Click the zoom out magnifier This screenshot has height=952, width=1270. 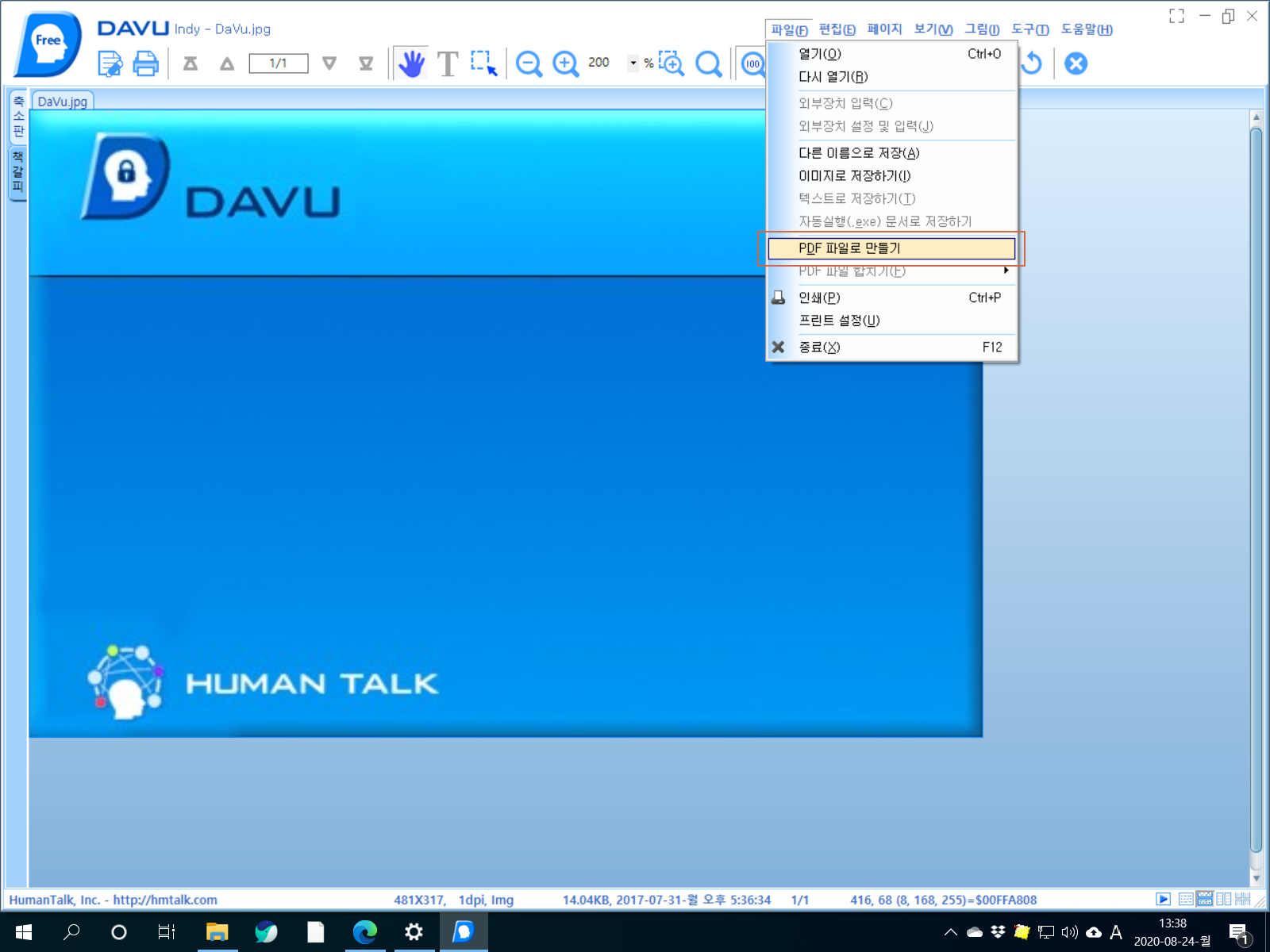point(529,63)
